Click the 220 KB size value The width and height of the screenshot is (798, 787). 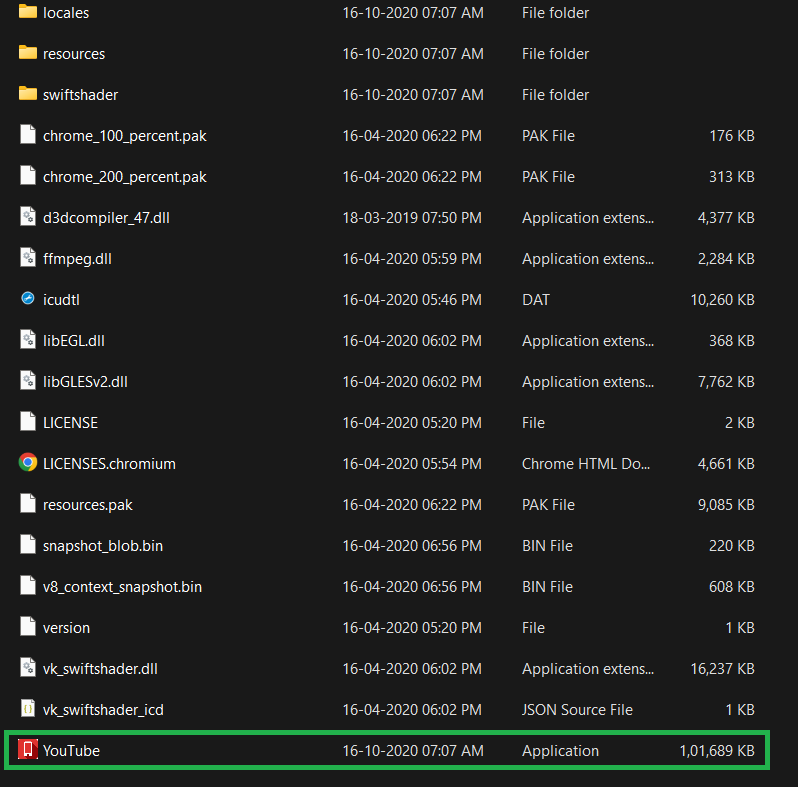click(x=732, y=546)
